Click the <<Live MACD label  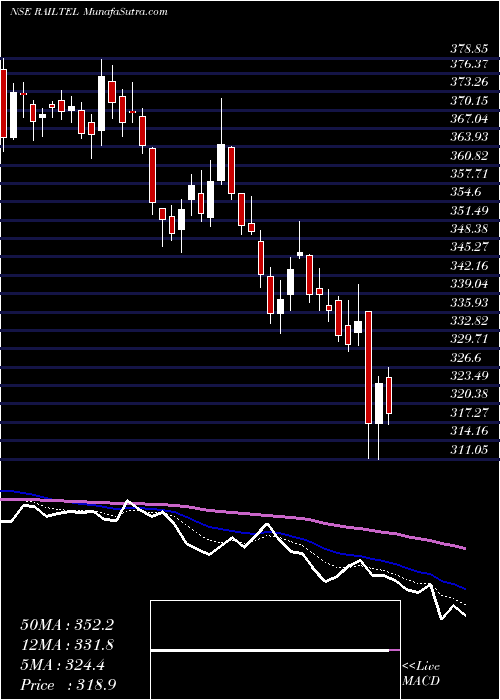[x=421, y=673]
